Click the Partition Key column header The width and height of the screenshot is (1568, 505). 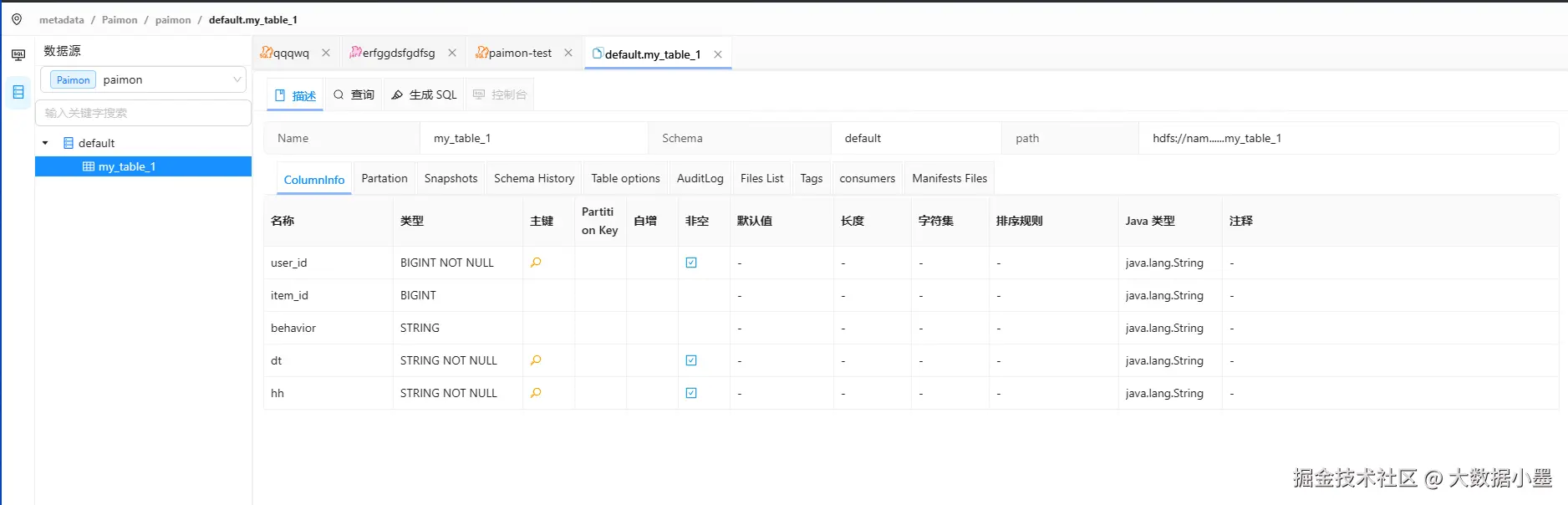[x=600, y=221]
